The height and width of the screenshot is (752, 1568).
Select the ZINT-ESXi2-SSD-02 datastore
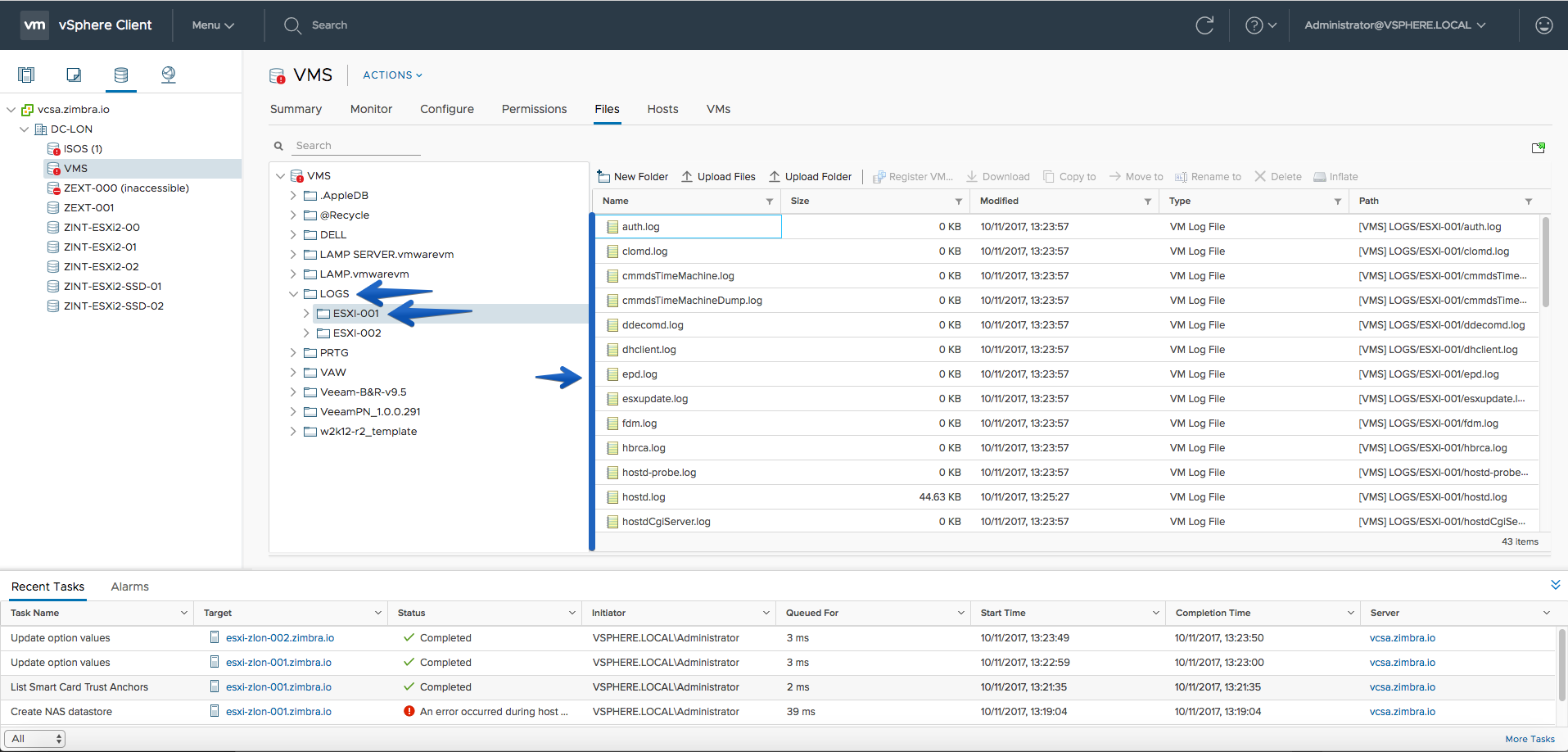[x=114, y=306]
